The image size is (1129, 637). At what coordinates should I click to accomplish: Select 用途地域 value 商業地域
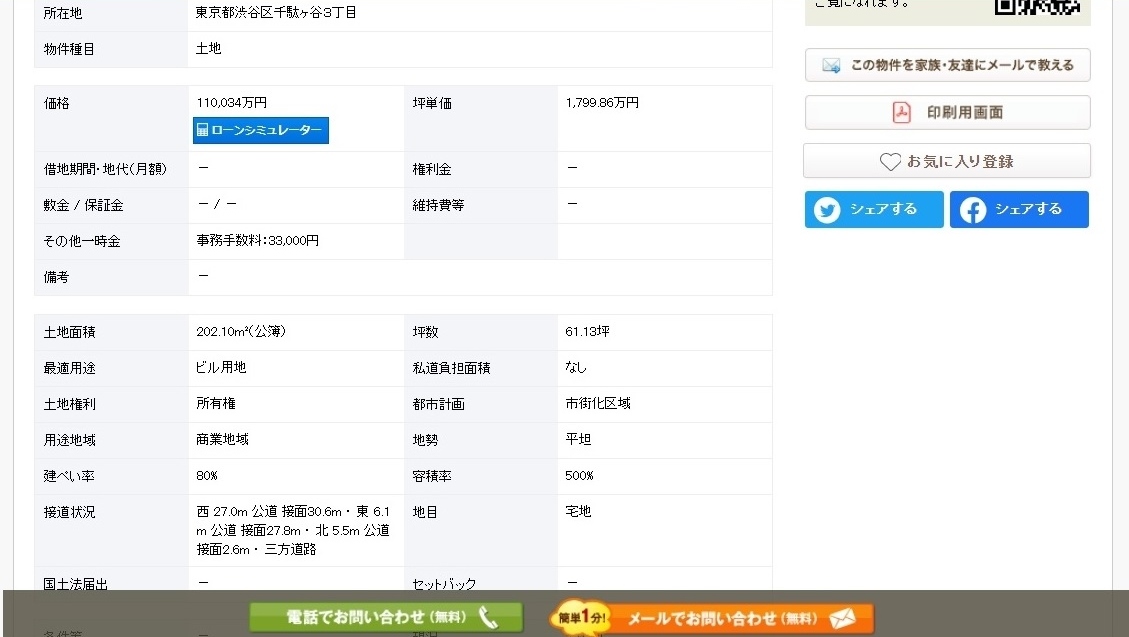pos(222,439)
